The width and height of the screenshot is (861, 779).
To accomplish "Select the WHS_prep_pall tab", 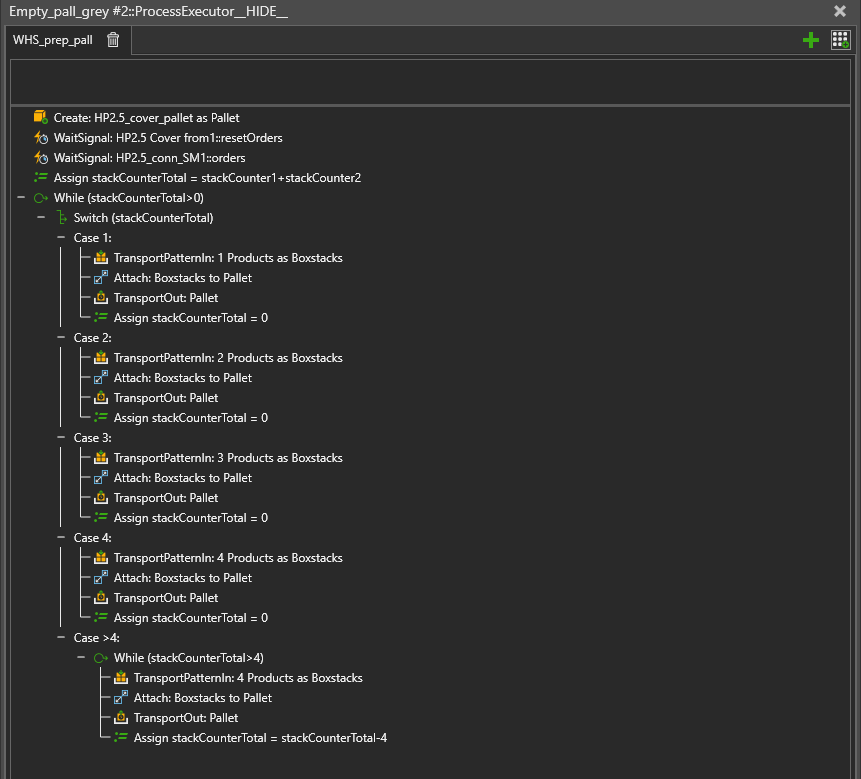I will coord(52,40).
